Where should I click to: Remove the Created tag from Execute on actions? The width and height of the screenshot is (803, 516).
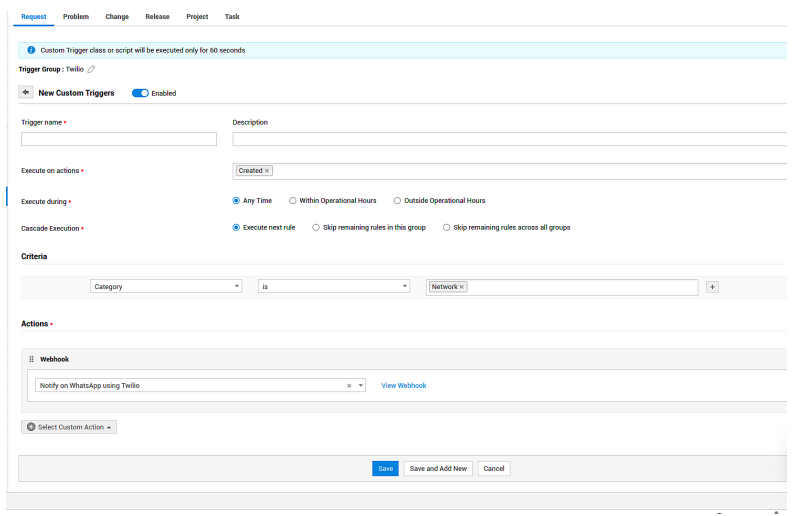(267, 171)
